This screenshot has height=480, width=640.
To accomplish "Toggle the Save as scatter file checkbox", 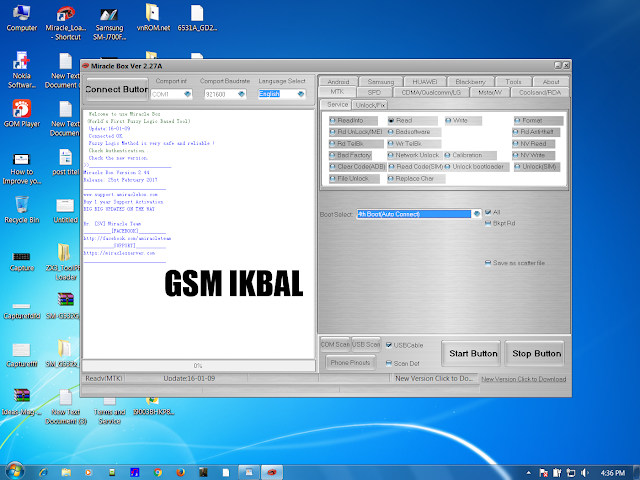I will point(488,263).
